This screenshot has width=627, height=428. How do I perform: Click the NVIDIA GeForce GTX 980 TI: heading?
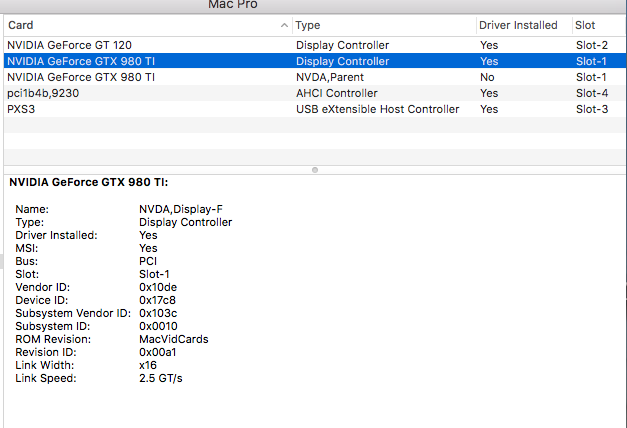click(x=89, y=182)
